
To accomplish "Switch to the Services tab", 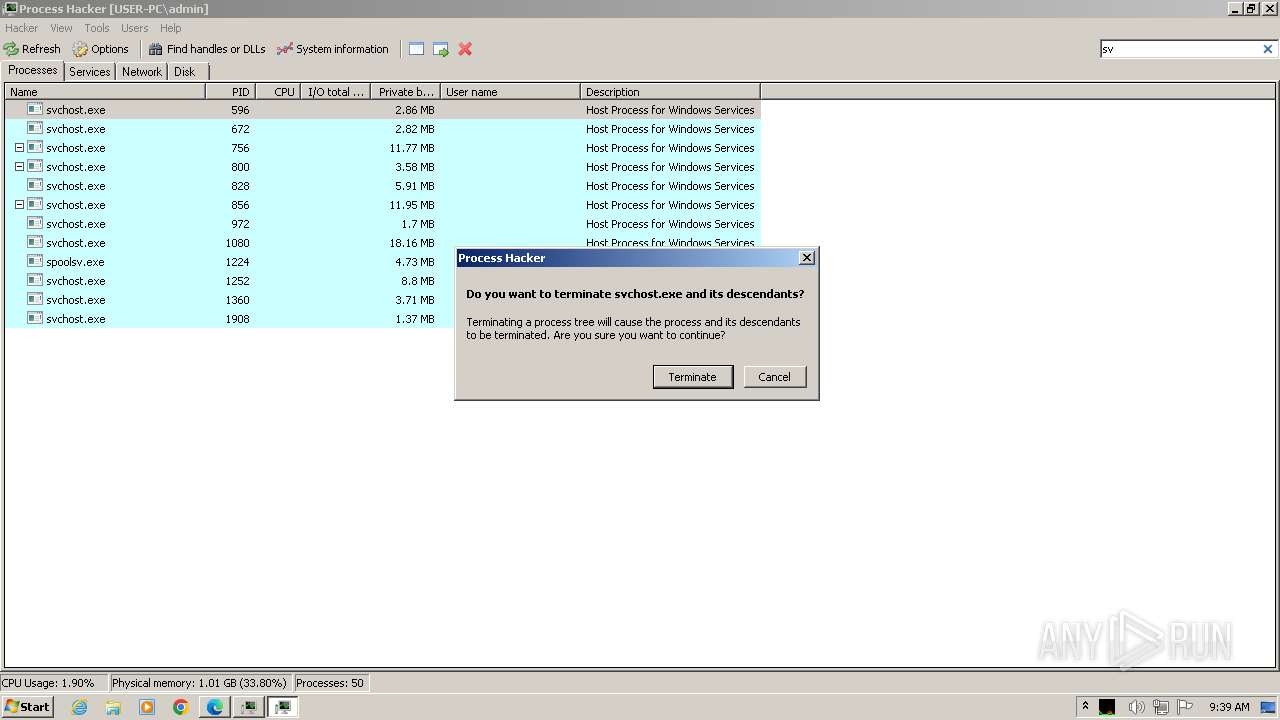I will [90, 72].
